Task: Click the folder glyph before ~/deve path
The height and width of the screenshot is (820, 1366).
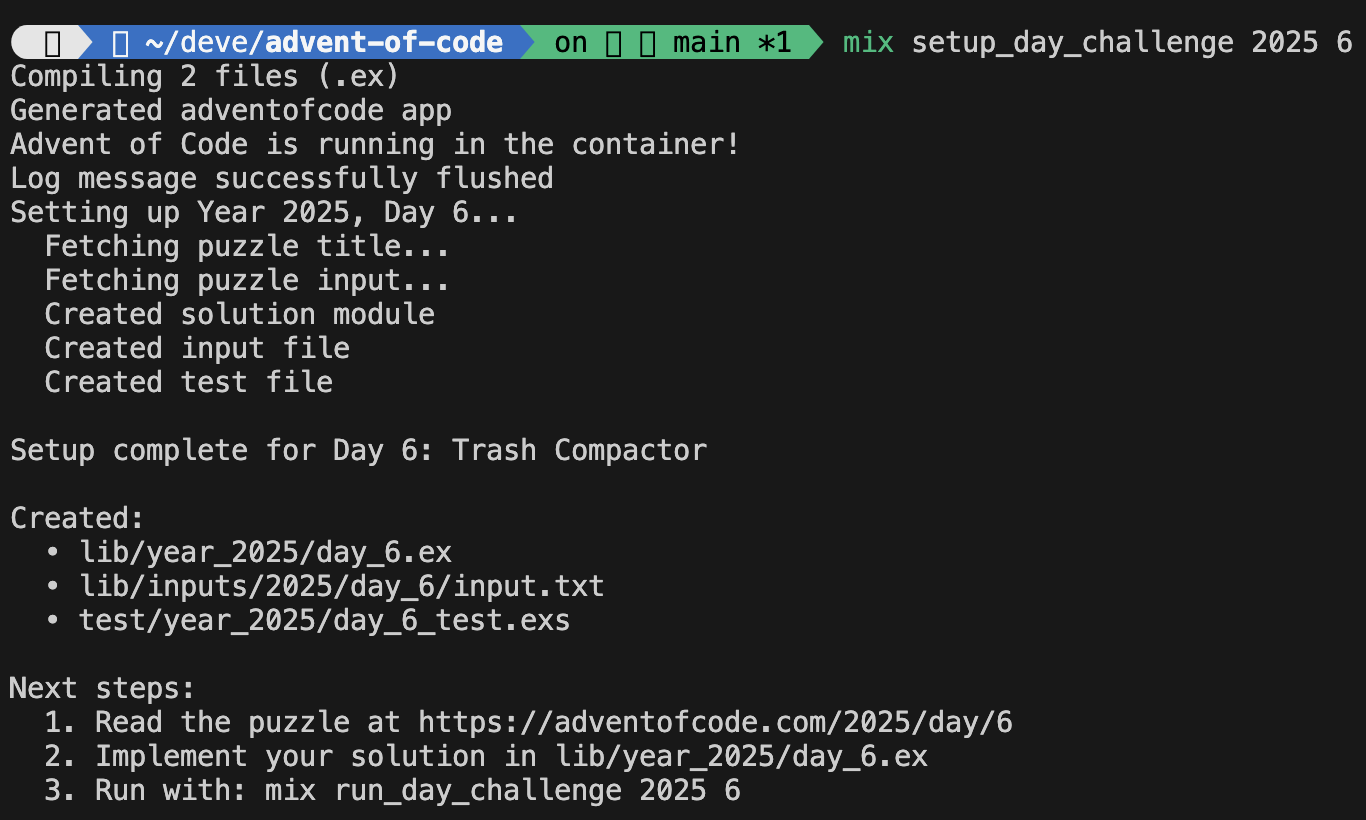Action: point(121,42)
